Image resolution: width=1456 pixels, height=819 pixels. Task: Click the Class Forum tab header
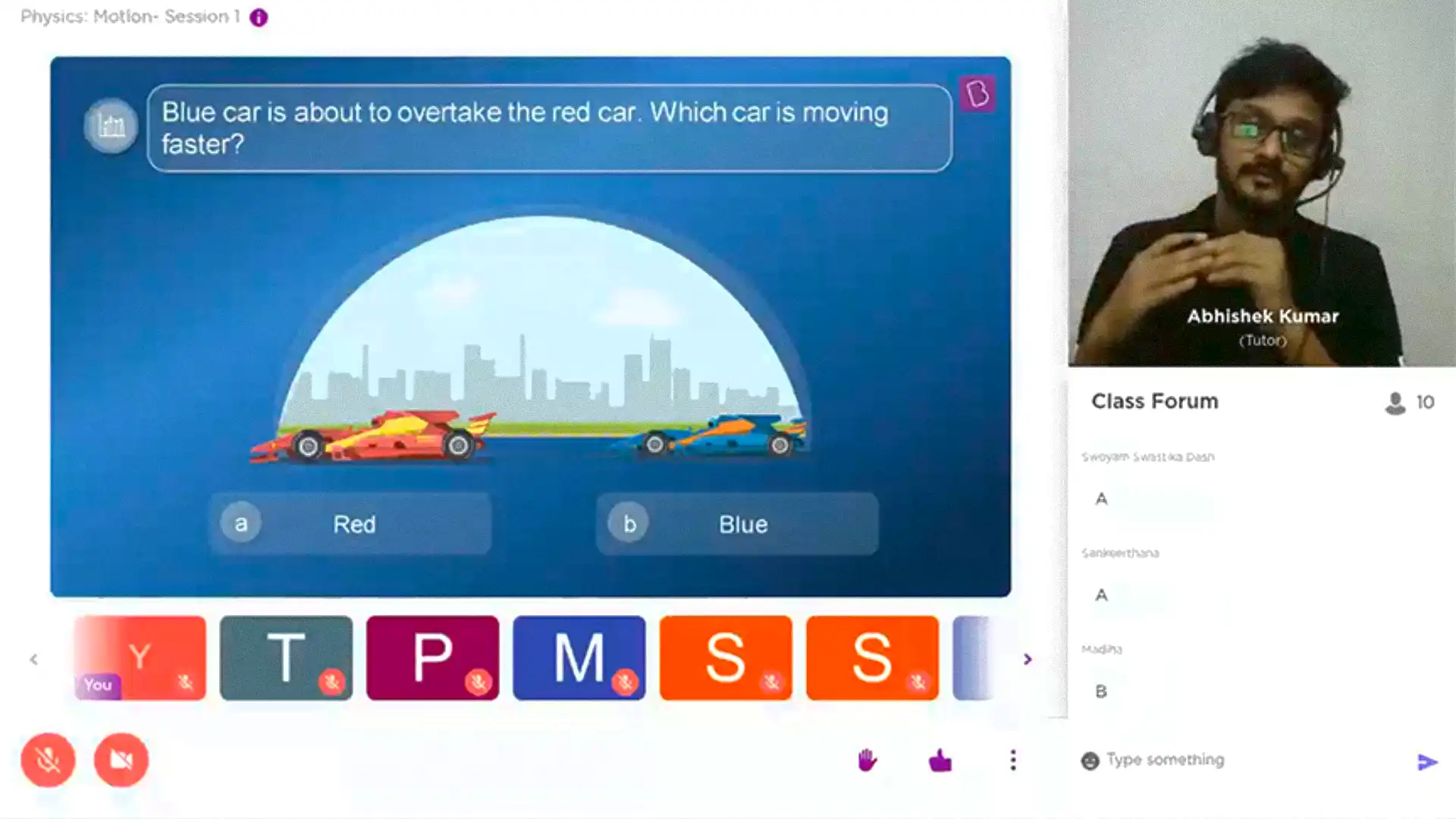point(1155,401)
